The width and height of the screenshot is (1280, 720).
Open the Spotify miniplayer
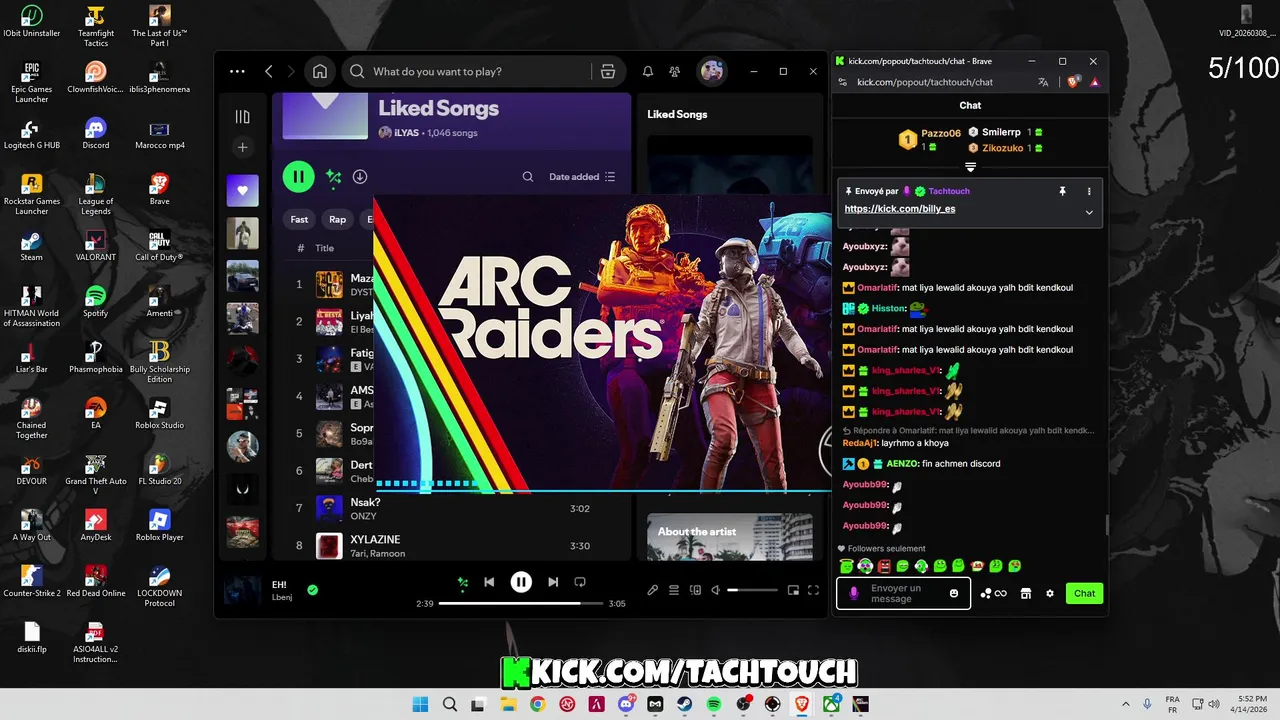pyautogui.click(x=793, y=590)
